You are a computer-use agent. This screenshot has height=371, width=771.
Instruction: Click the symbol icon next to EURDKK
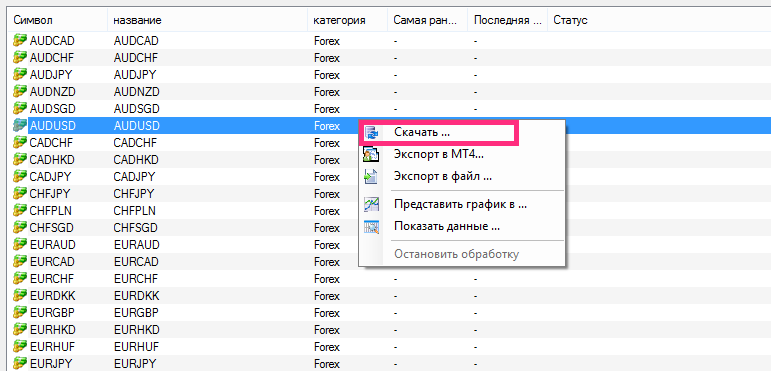20,296
